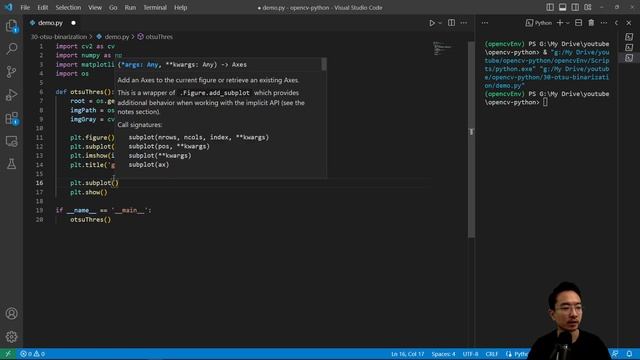Select the demo.py editor tab
640x360 pixels.
[51, 23]
